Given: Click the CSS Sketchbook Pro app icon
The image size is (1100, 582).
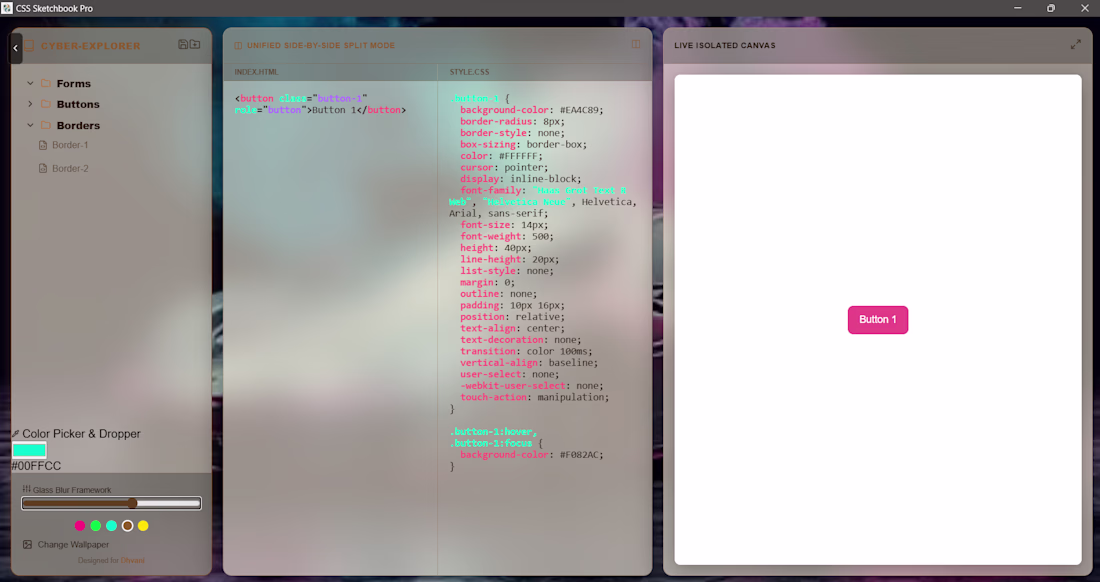Looking at the screenshot, I should [x=7, y=8].
